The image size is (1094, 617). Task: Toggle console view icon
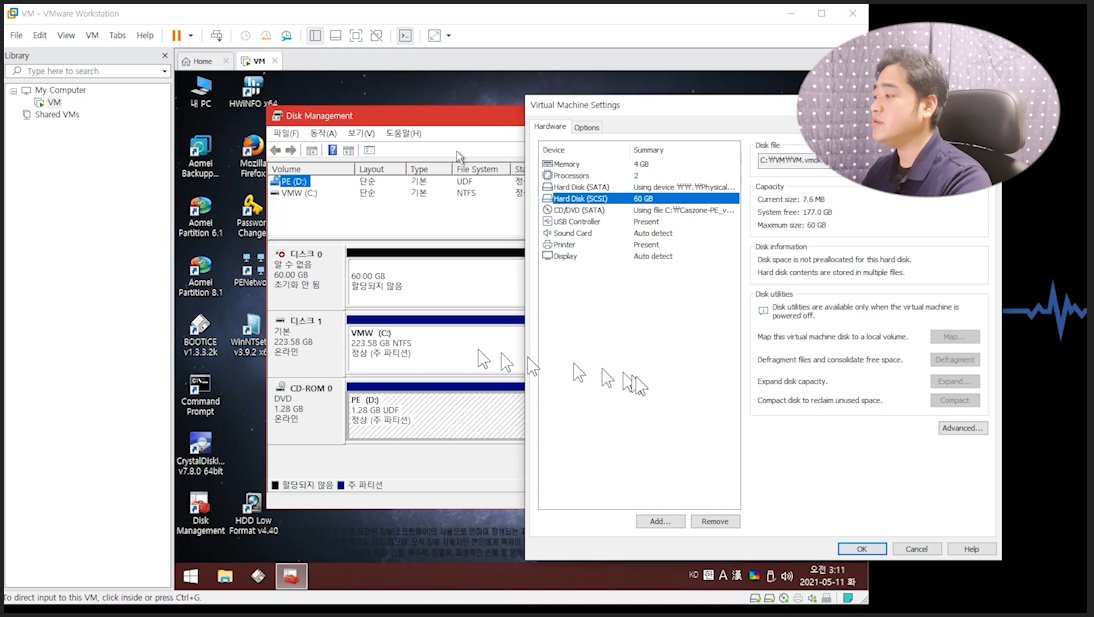pos(405,36)
